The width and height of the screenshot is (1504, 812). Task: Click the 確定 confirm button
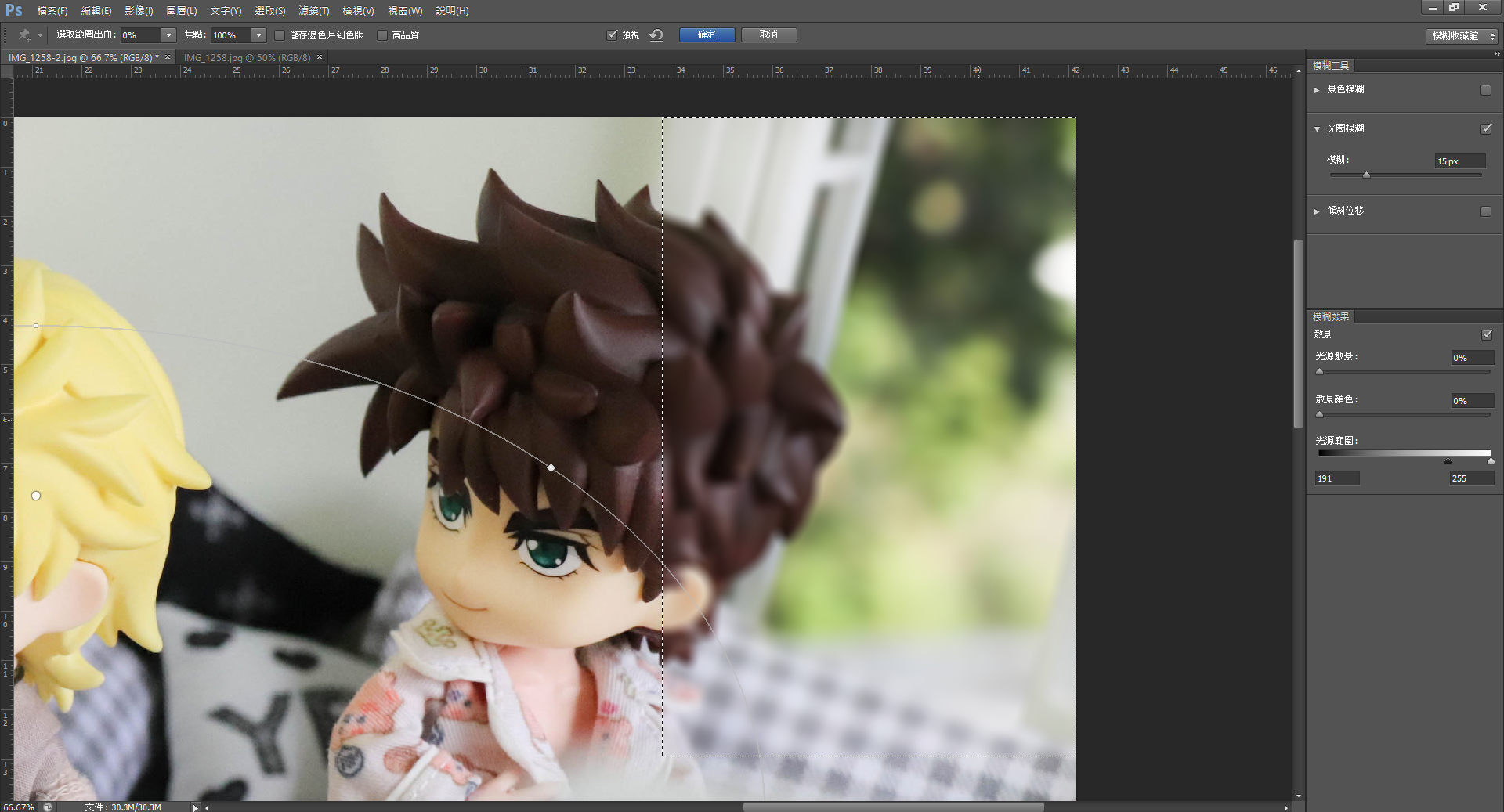coord(707,34)
